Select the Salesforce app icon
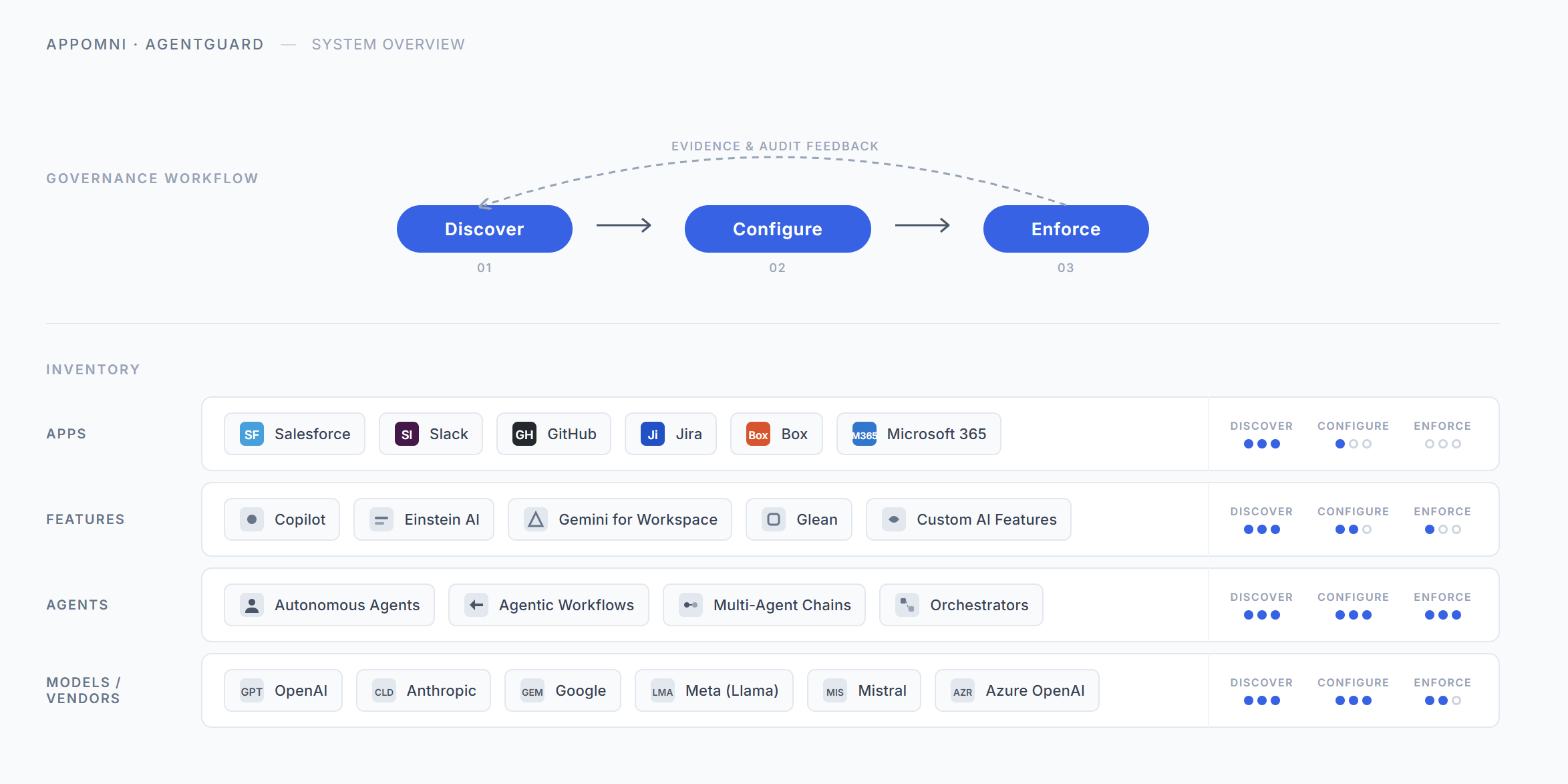 (251, 434)
